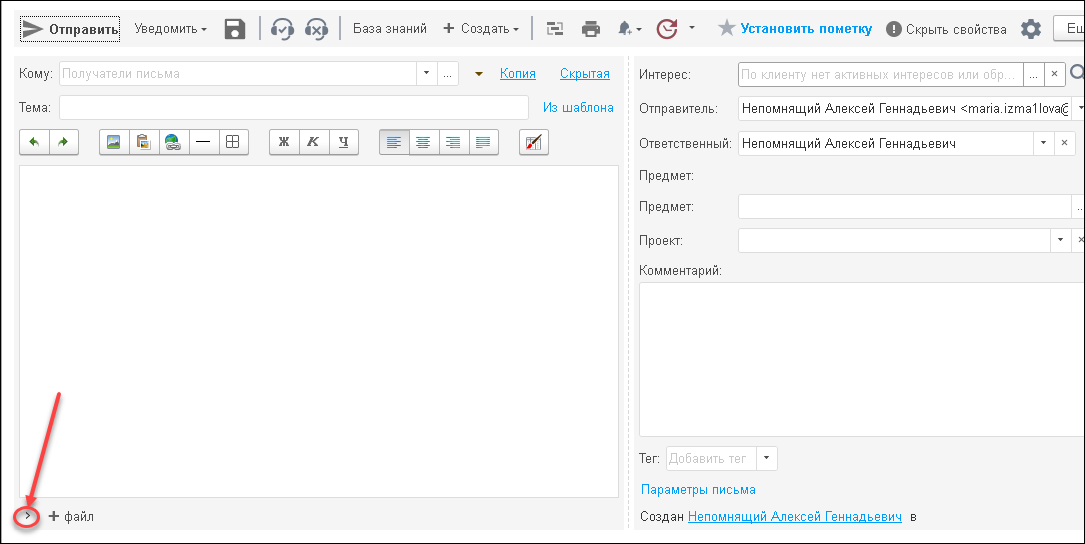Insert a table into the message
1085x544 pixels.
click(232, 143)
